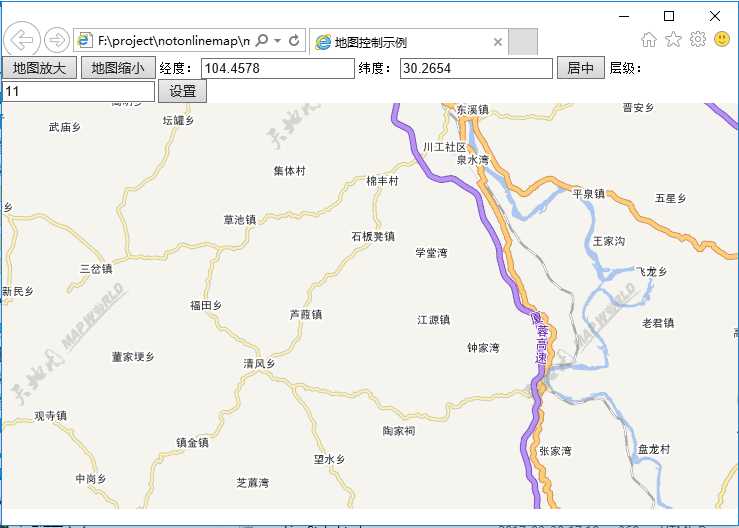Click 钟家湾 label on the map
Viewport: 739px width, 528px height.
click(483, 348)
